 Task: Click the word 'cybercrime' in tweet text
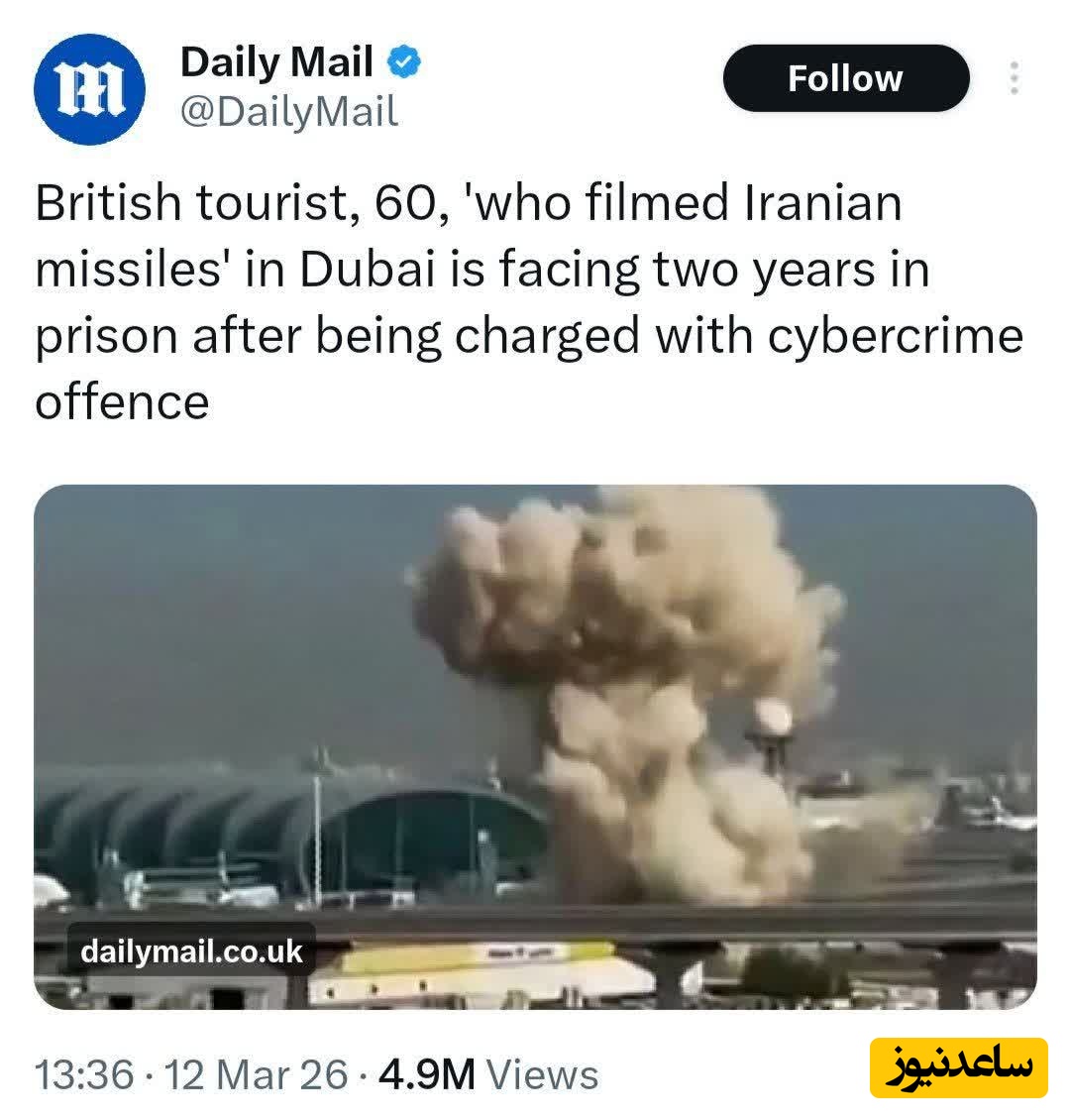(896, 336)
